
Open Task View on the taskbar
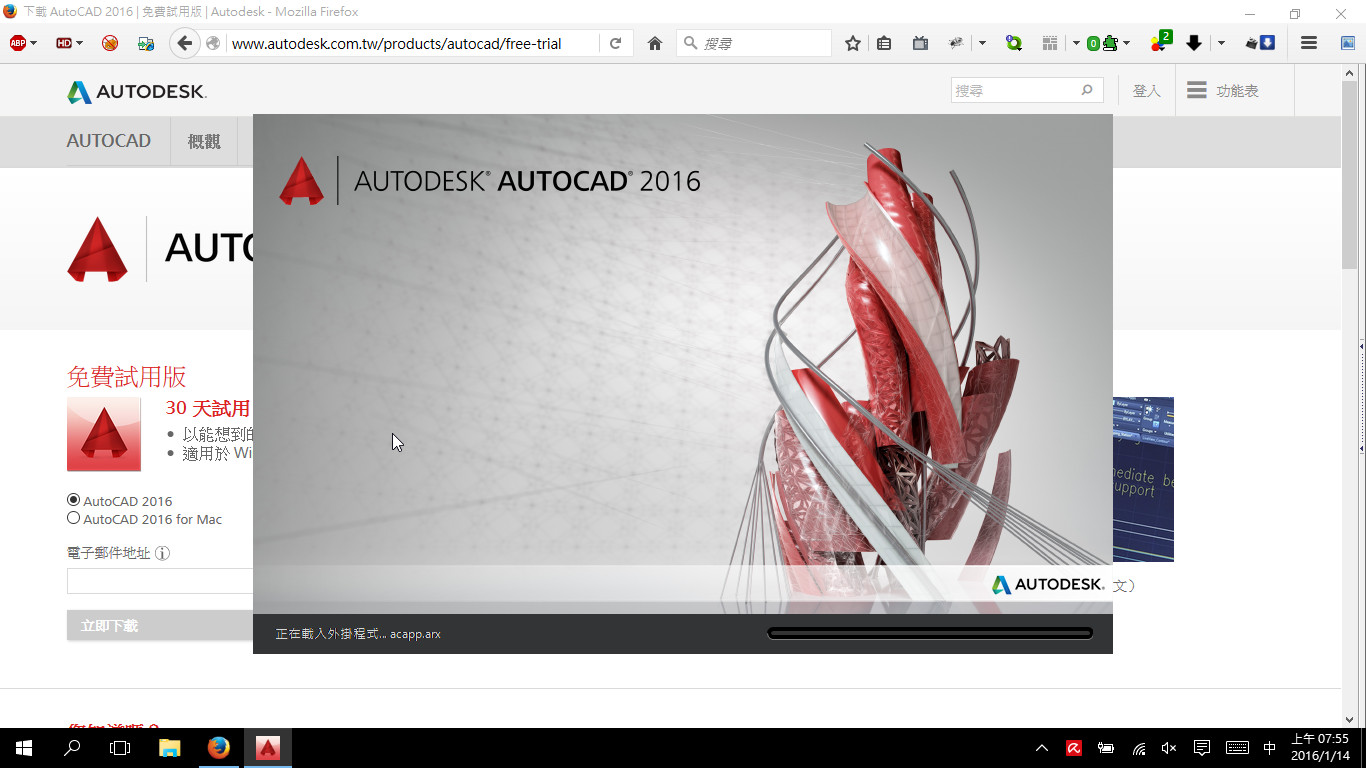(x=120, y=748)
